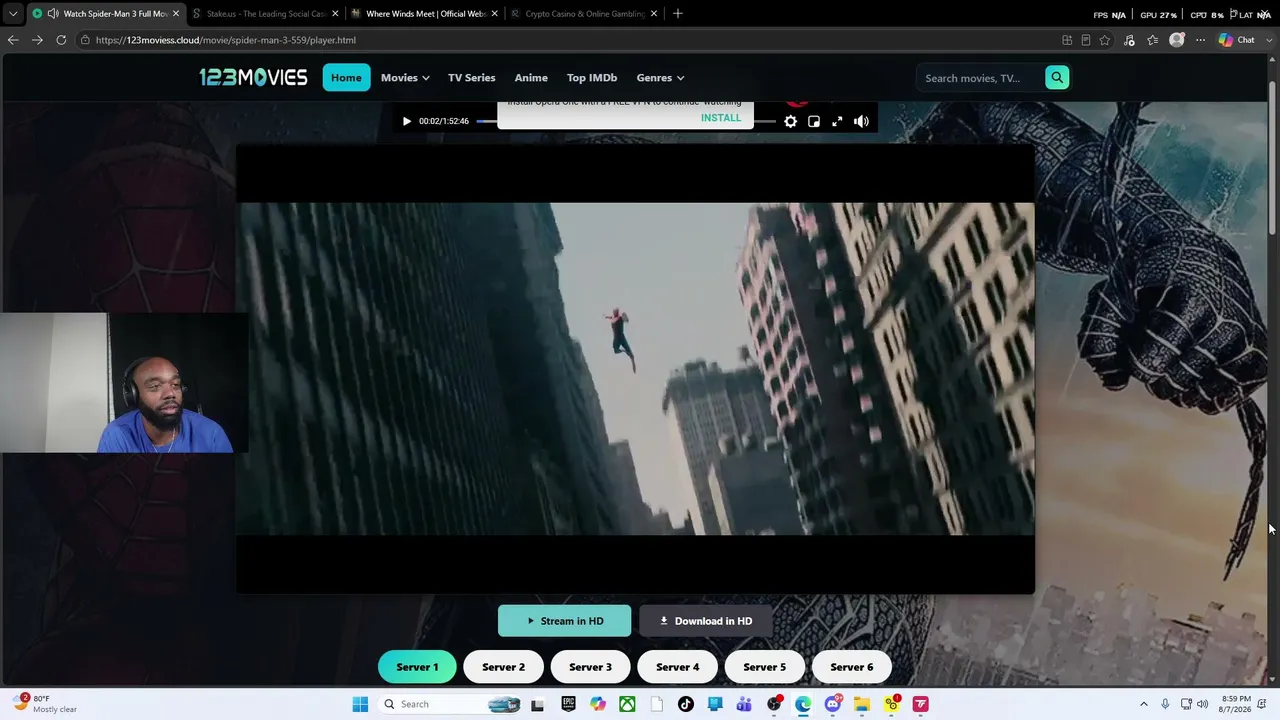Go back to previous page

click(x=13, y=40)
